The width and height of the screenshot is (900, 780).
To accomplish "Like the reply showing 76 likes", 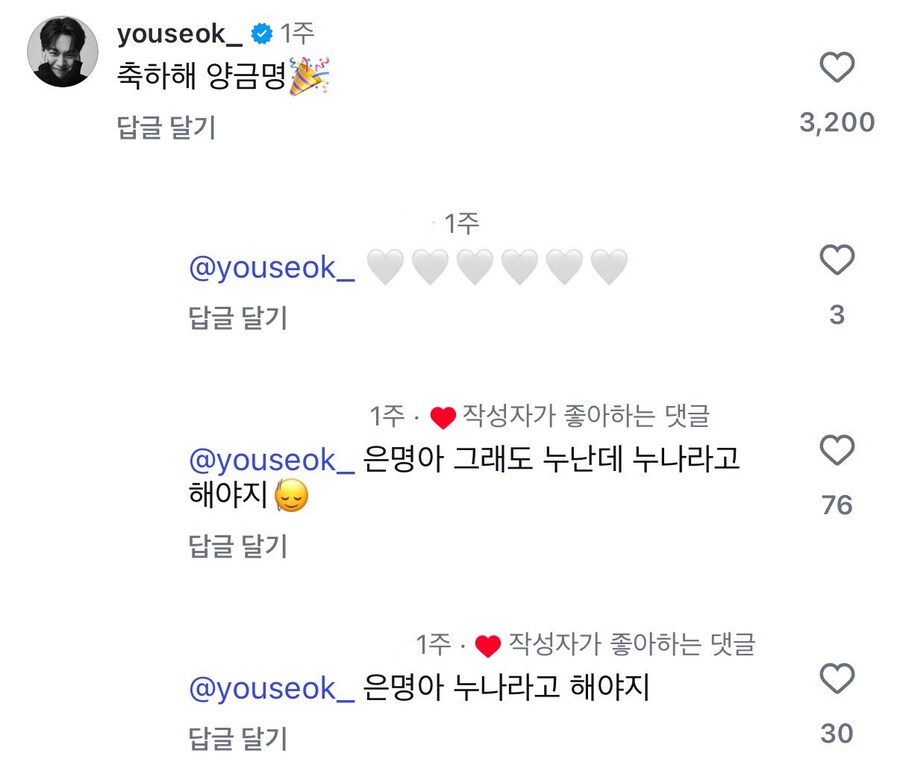I will tap(837, 451).
